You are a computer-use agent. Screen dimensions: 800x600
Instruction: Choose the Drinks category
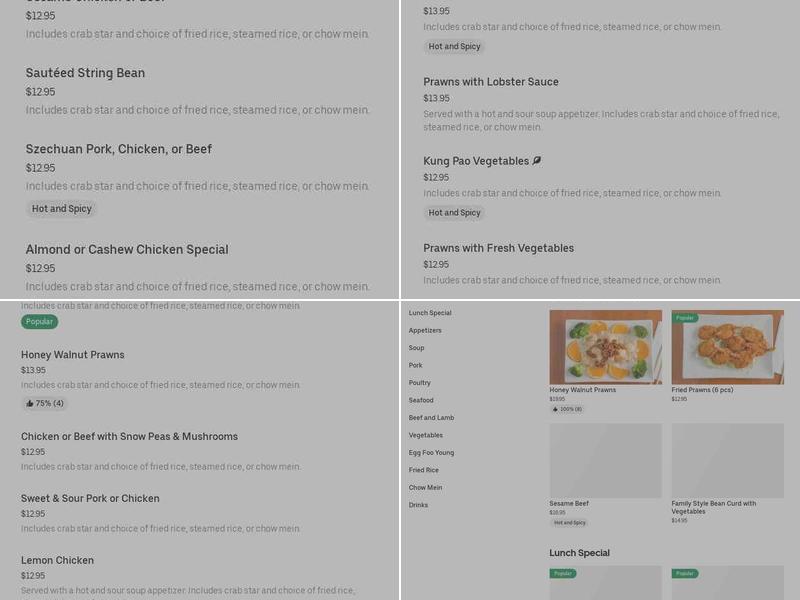point(418,505)
